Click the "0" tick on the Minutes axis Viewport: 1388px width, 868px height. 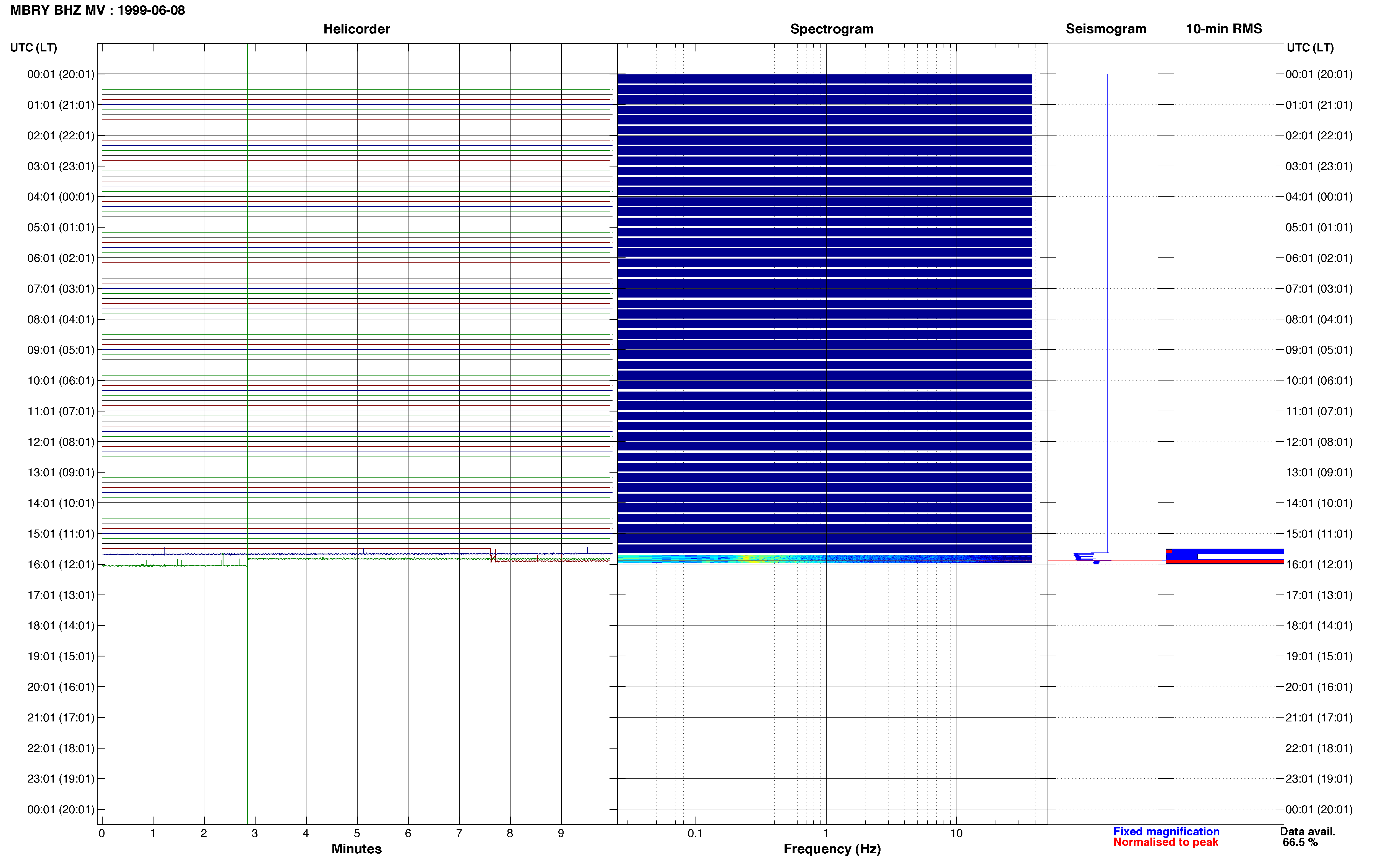101,833
